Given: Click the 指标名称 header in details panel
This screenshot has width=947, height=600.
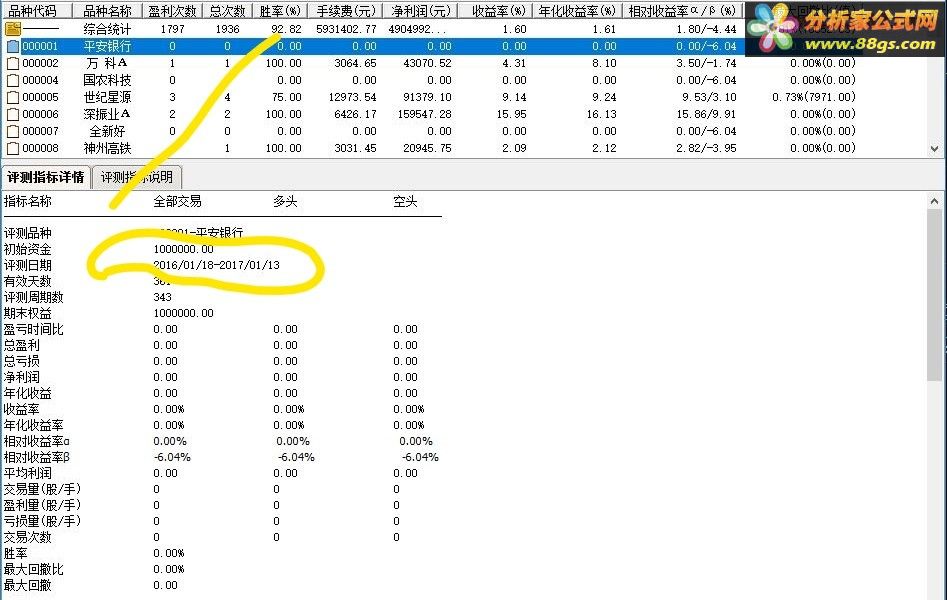Looking at the screenshot, I should (x=28, y=201).
